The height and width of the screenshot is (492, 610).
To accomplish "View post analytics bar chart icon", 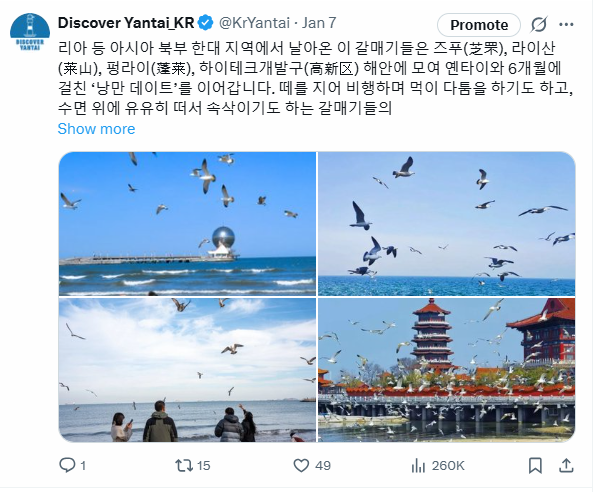I will coord(418,465).
